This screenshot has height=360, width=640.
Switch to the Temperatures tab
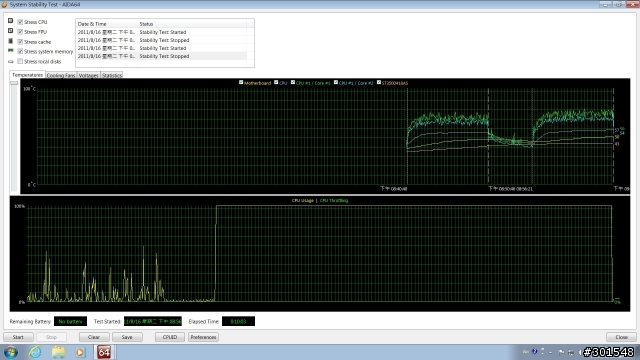(27, 75)
